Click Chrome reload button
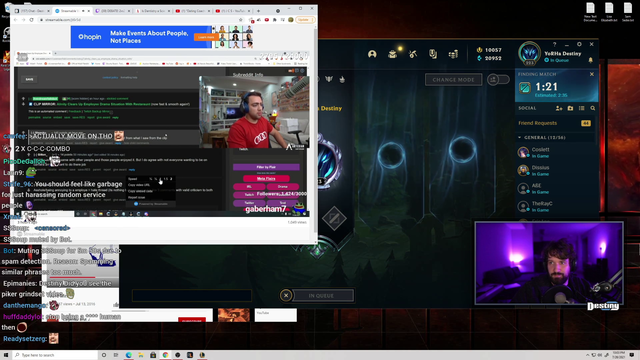 pos(31,20)
